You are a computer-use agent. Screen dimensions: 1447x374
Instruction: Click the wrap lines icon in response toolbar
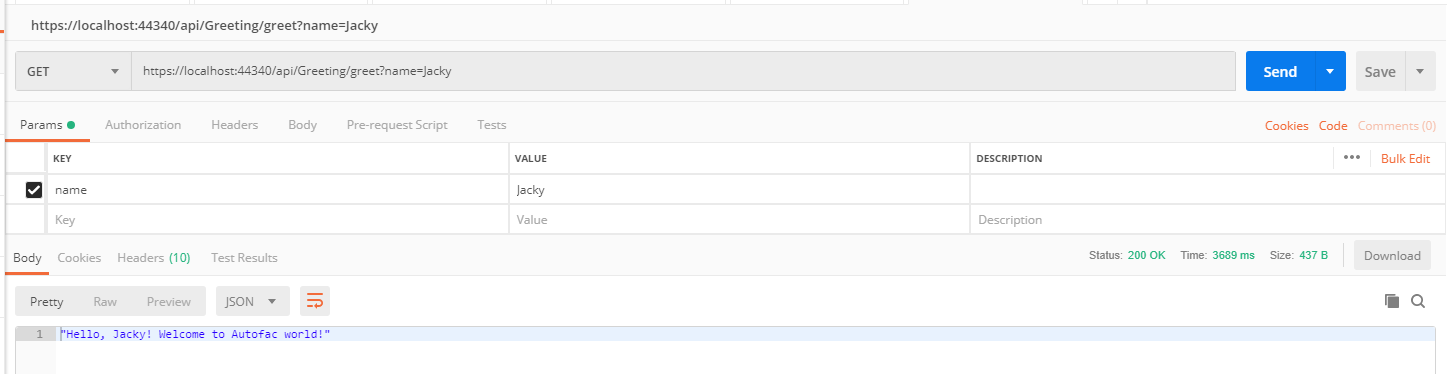pos(315,301)
